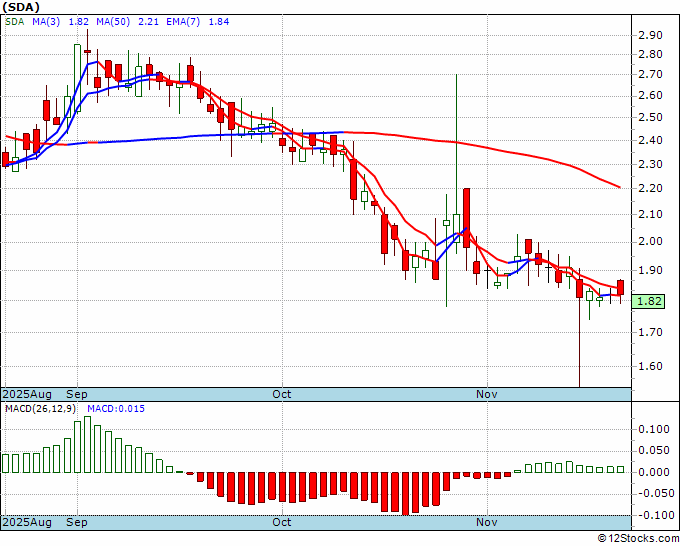Select the SDA legend label
680x546 pixels.
[15, 22]
